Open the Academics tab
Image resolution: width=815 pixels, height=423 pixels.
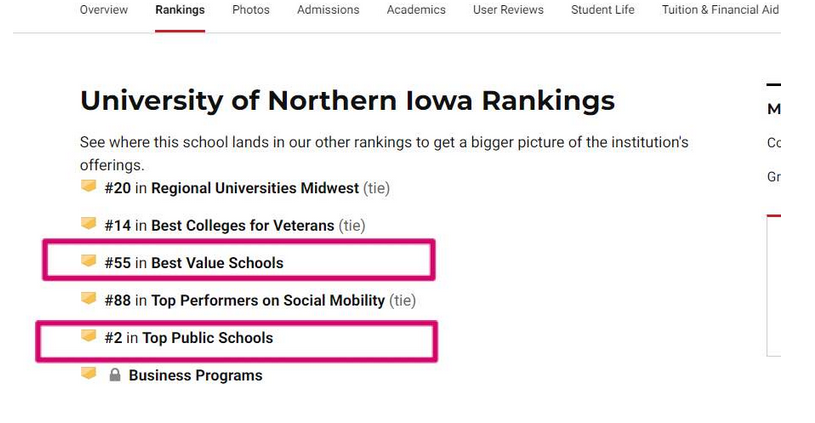(x=416, y=10)
